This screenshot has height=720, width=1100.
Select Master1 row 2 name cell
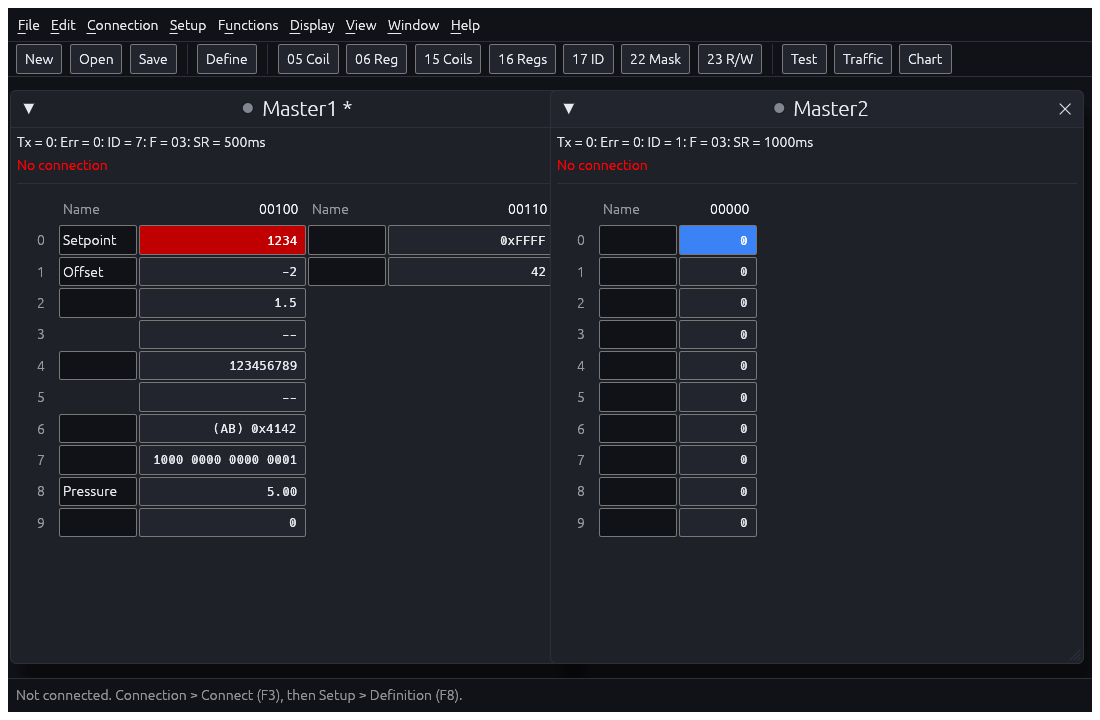pyautogui.click(x=98, y=303)
